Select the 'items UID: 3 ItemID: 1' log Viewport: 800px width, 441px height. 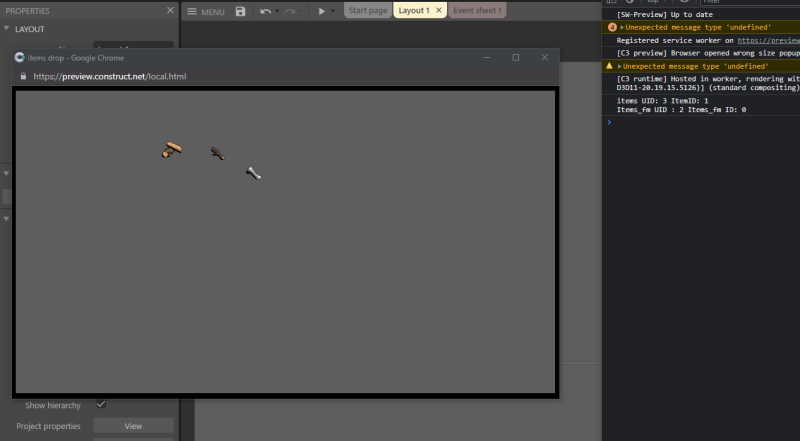(x=662, y=101)
